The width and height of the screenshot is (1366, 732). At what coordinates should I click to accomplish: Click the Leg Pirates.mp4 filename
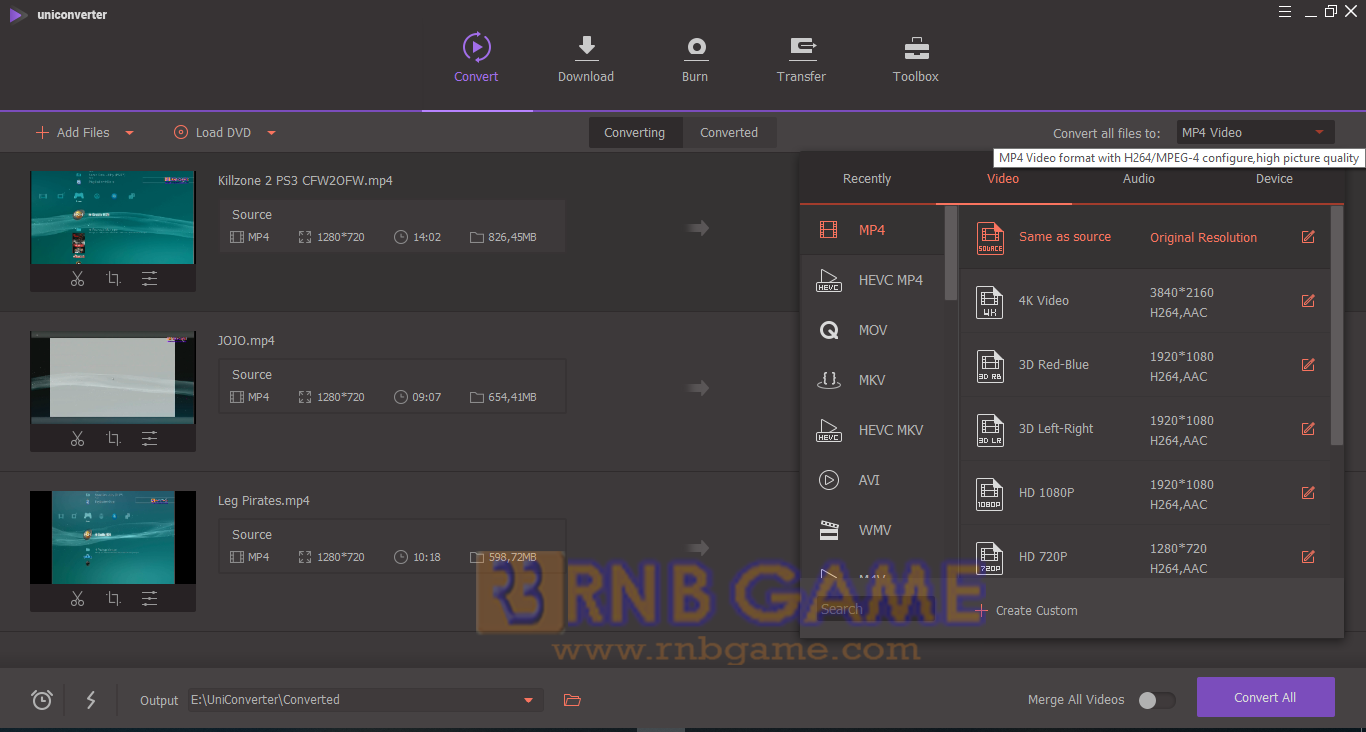[264, 501]
